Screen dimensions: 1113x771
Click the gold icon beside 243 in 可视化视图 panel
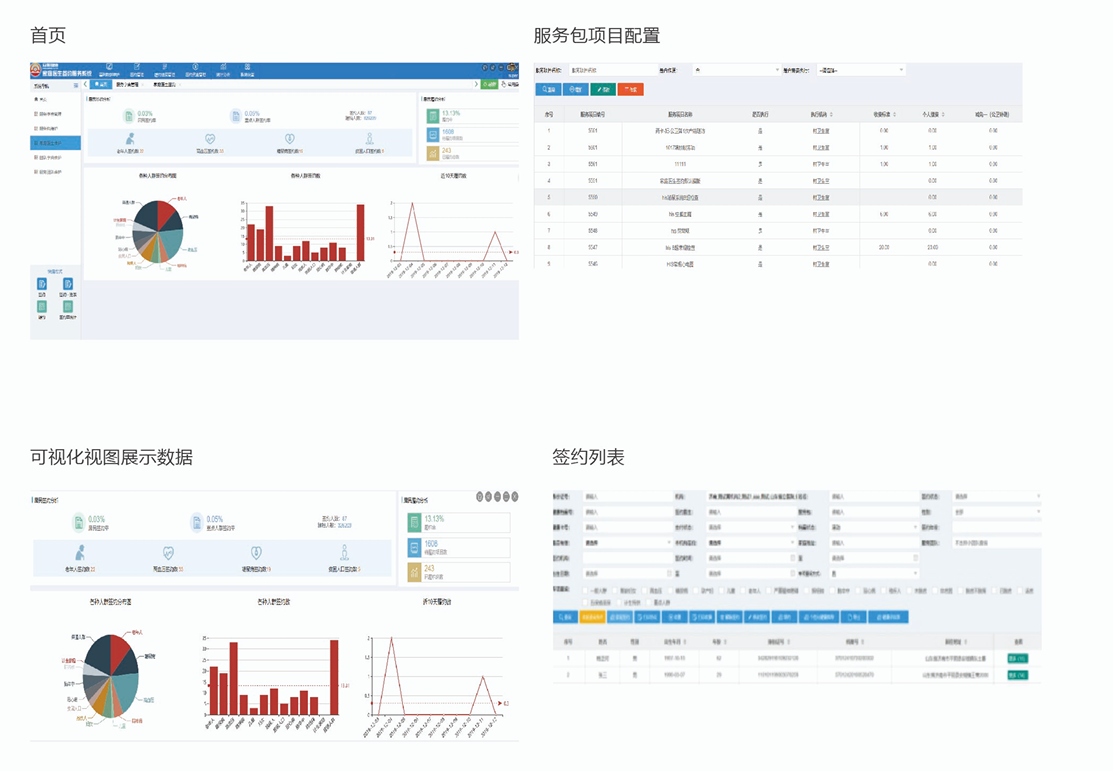[x=414, y=572]
